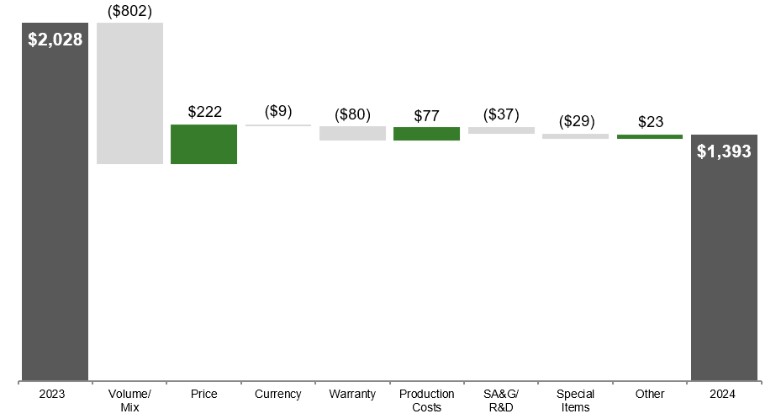The width and height of the screenshot is (781, 419).
Task: Select the $222 data label
Action: pos(204,111)
